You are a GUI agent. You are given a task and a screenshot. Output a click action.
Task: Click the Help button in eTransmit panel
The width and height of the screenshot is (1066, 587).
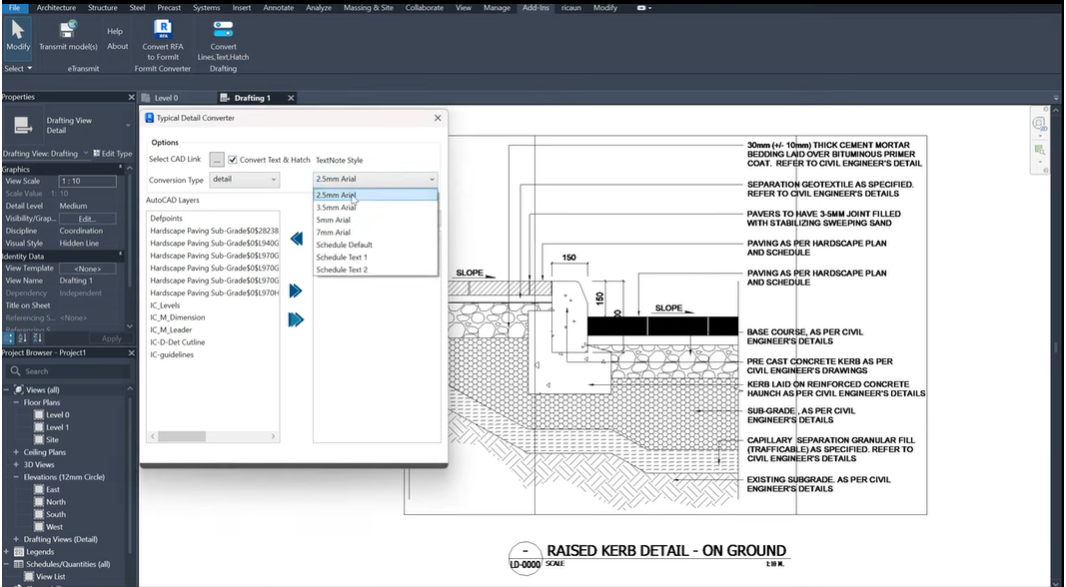[115, 31]
